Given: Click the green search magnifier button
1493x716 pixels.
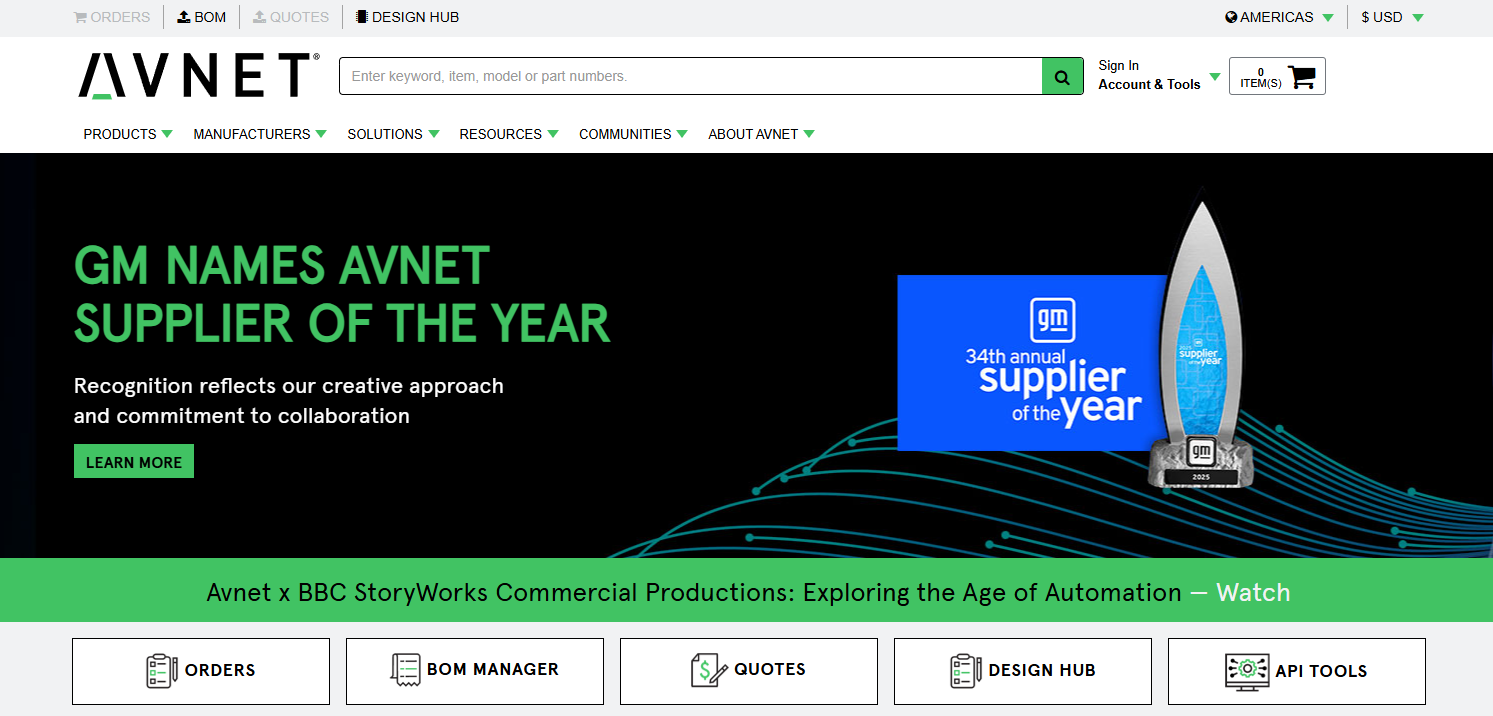Looking at the screenshot, I should tap(1062, 76).
